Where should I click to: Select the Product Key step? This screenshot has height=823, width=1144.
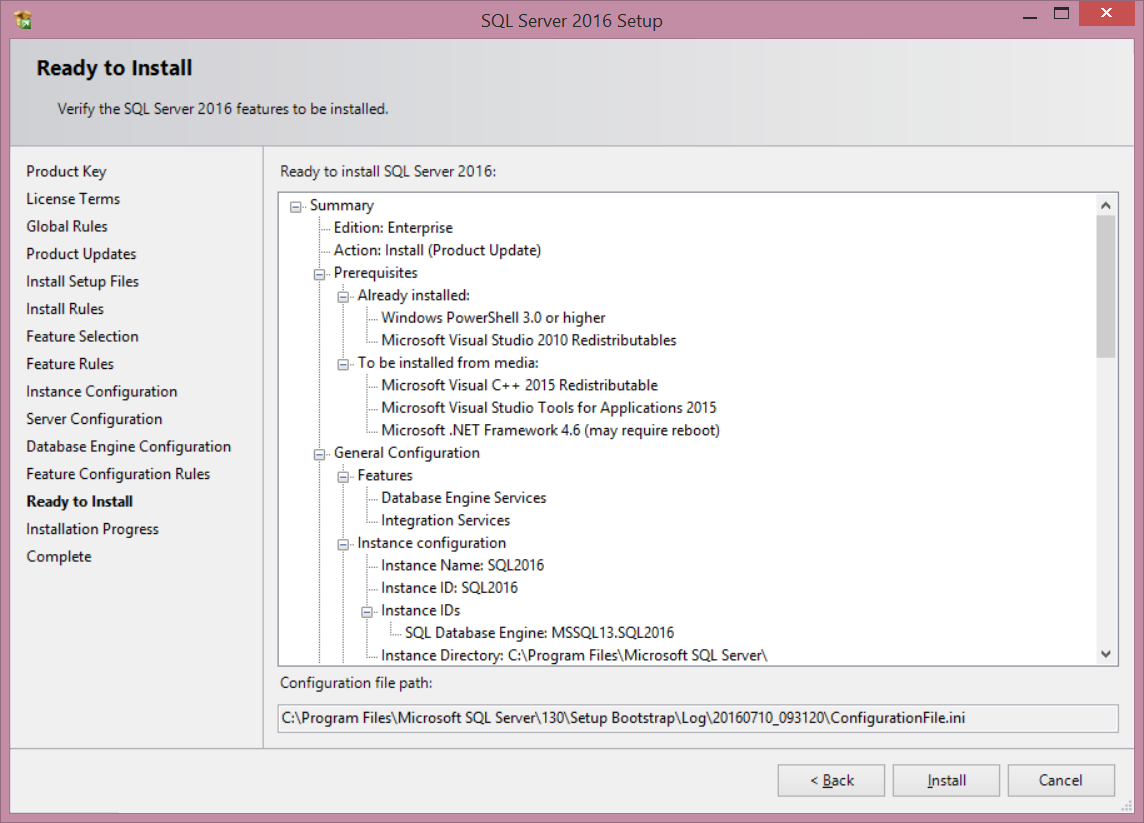pyautogui.click(x=66, y=171)
